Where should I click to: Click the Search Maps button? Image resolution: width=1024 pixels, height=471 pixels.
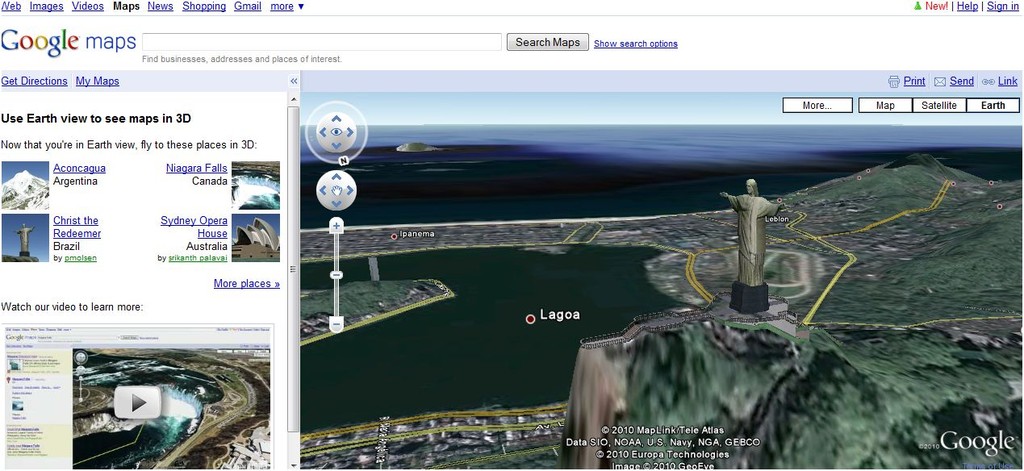tap(547, 42)
